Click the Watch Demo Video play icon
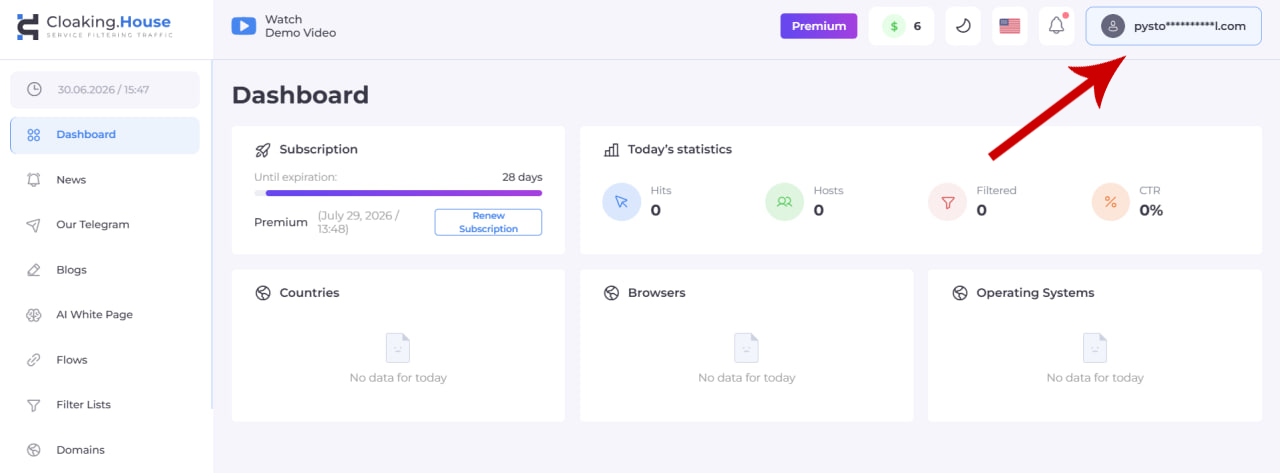The width and height of the screenshot is (1280, 473). [x=244, y=26]
